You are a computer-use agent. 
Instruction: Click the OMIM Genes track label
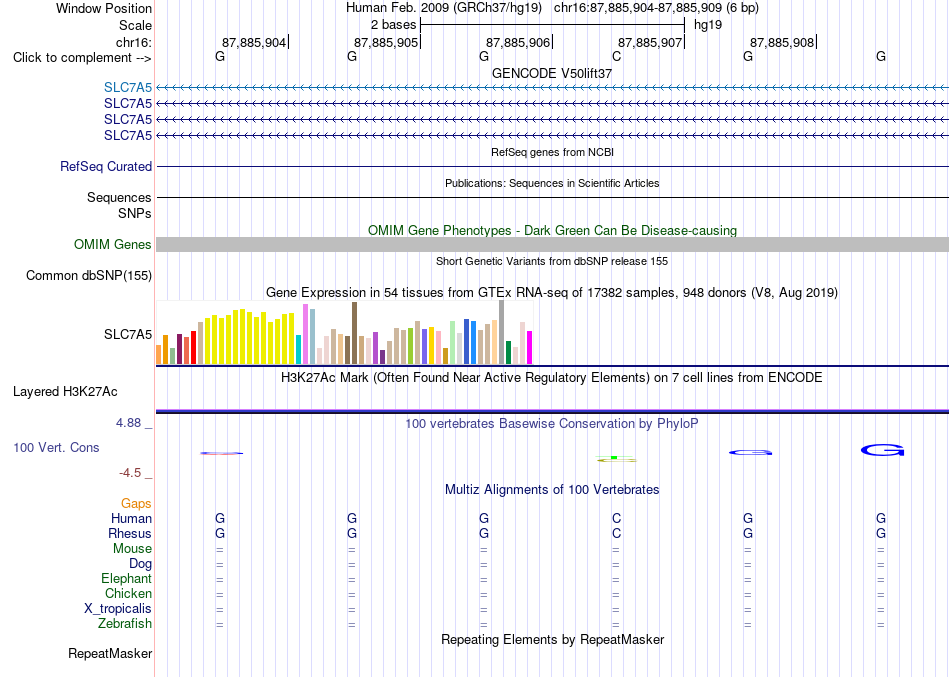tap(113, 244)
